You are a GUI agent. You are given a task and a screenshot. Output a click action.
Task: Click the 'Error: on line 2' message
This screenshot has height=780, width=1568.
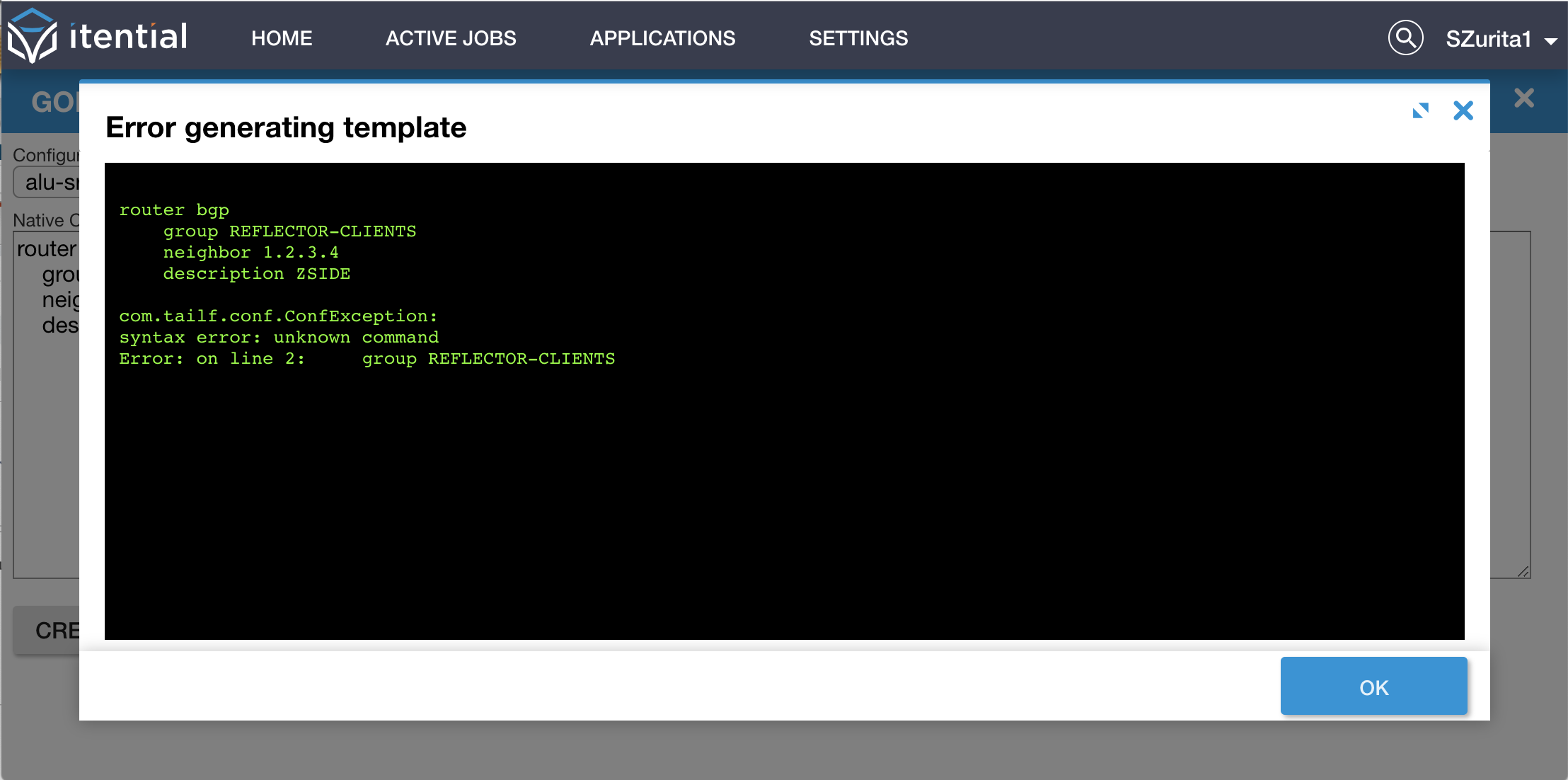(x=367, y=359)
